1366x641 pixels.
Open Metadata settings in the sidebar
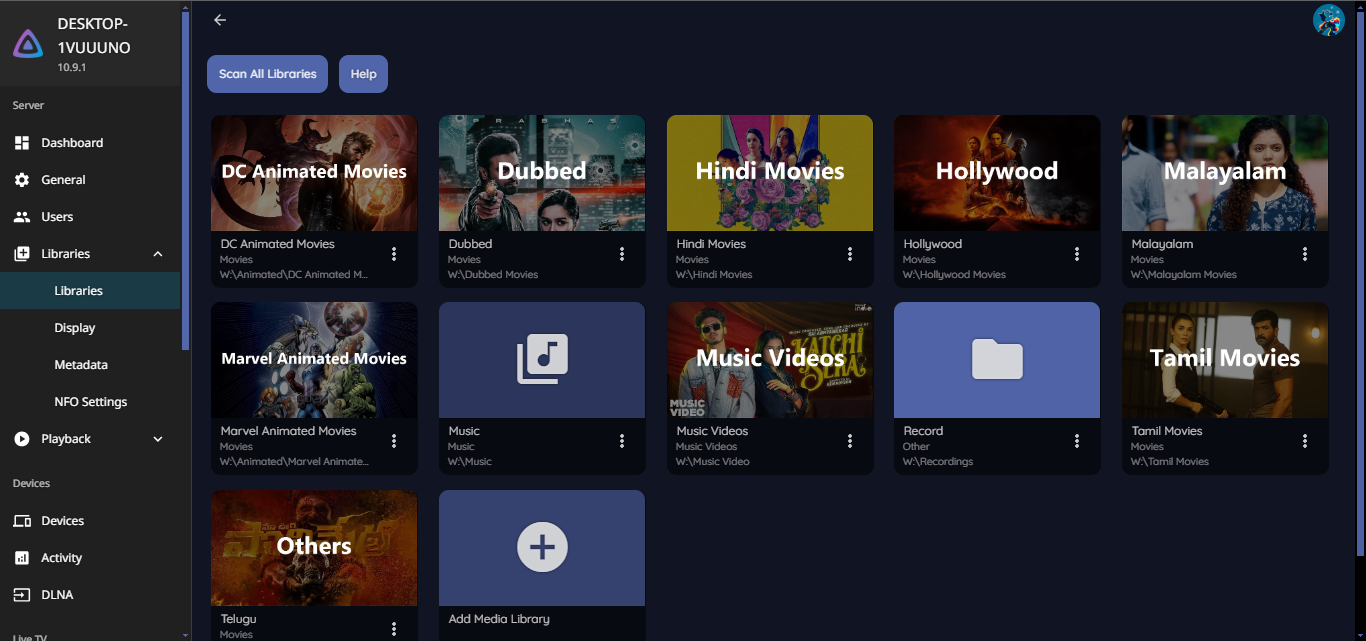coord(81,365)
